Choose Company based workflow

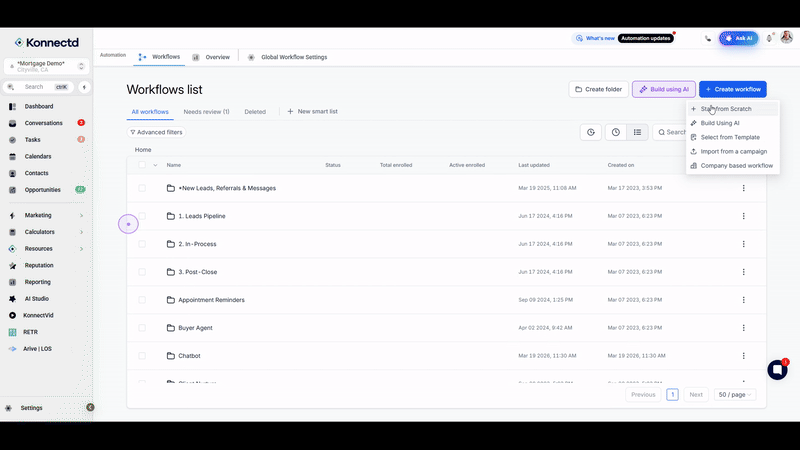click(x=733, y=166)
